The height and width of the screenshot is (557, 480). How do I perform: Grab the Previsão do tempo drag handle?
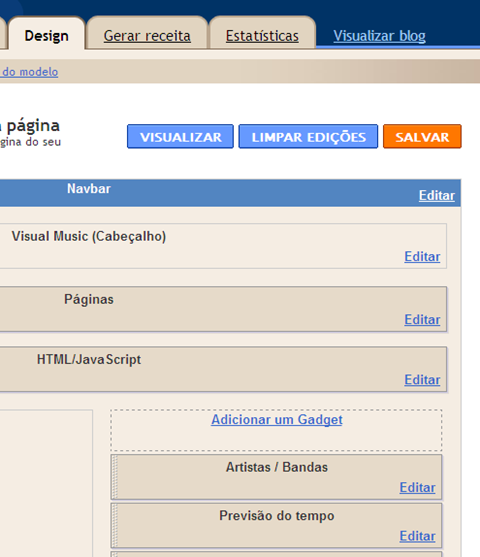pos(114,525)
